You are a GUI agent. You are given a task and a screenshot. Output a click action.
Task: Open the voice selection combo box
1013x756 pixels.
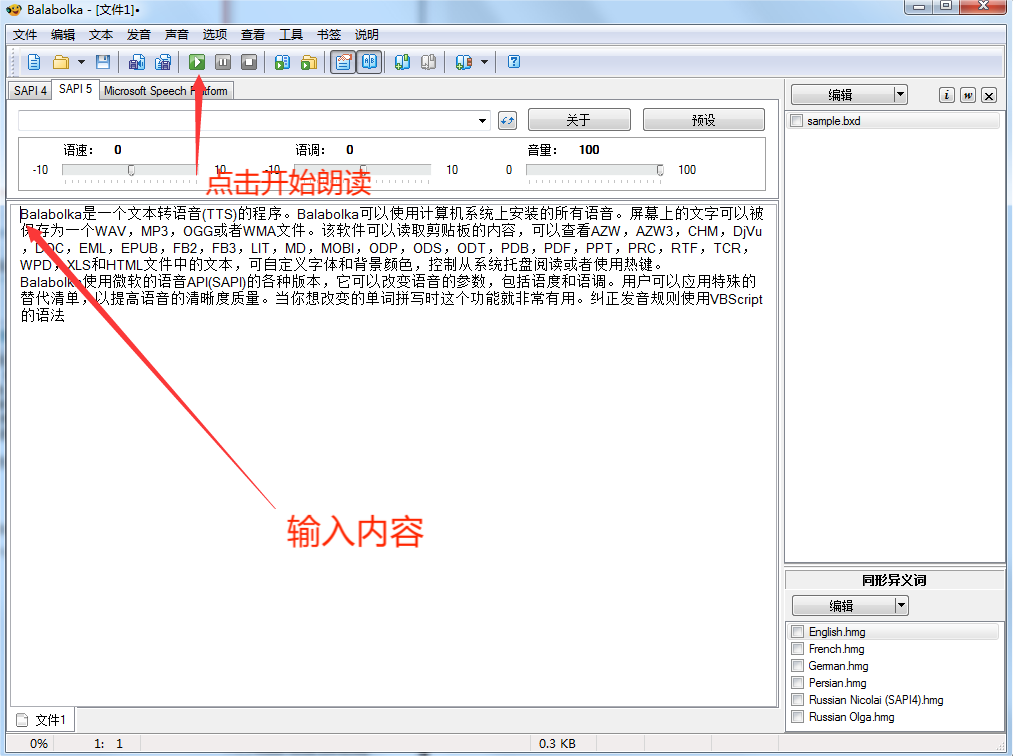pyautogui.click(x=483, y=120)
